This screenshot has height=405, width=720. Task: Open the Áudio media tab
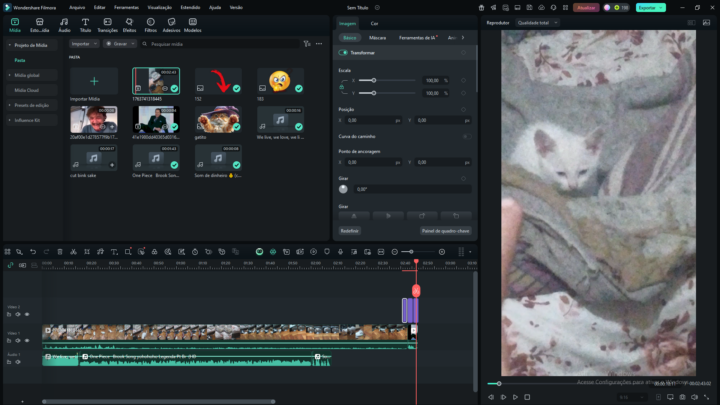point(64,26)
